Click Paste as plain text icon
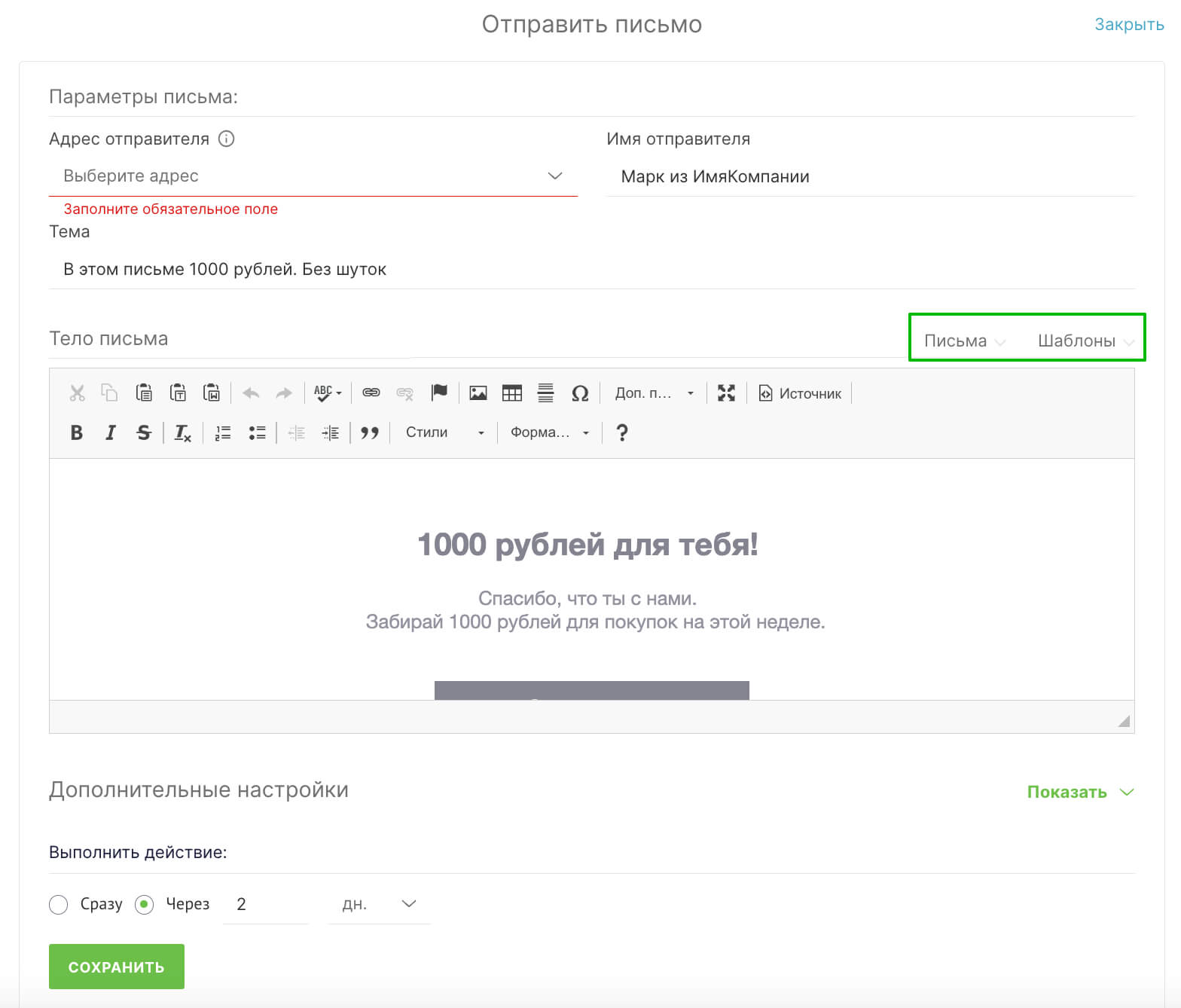Viewport: 1181px width, 1008px height. click(178, 393)
